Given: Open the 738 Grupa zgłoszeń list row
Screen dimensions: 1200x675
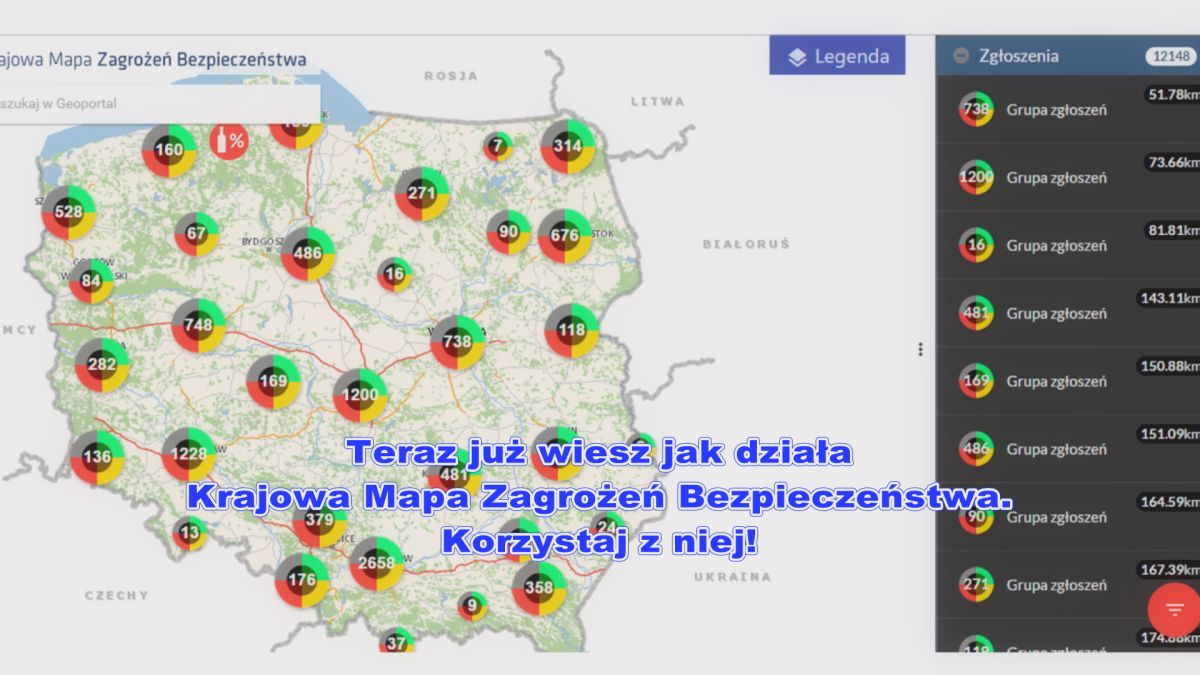Looking at the screenshot, I should (x=1068, y=109).
